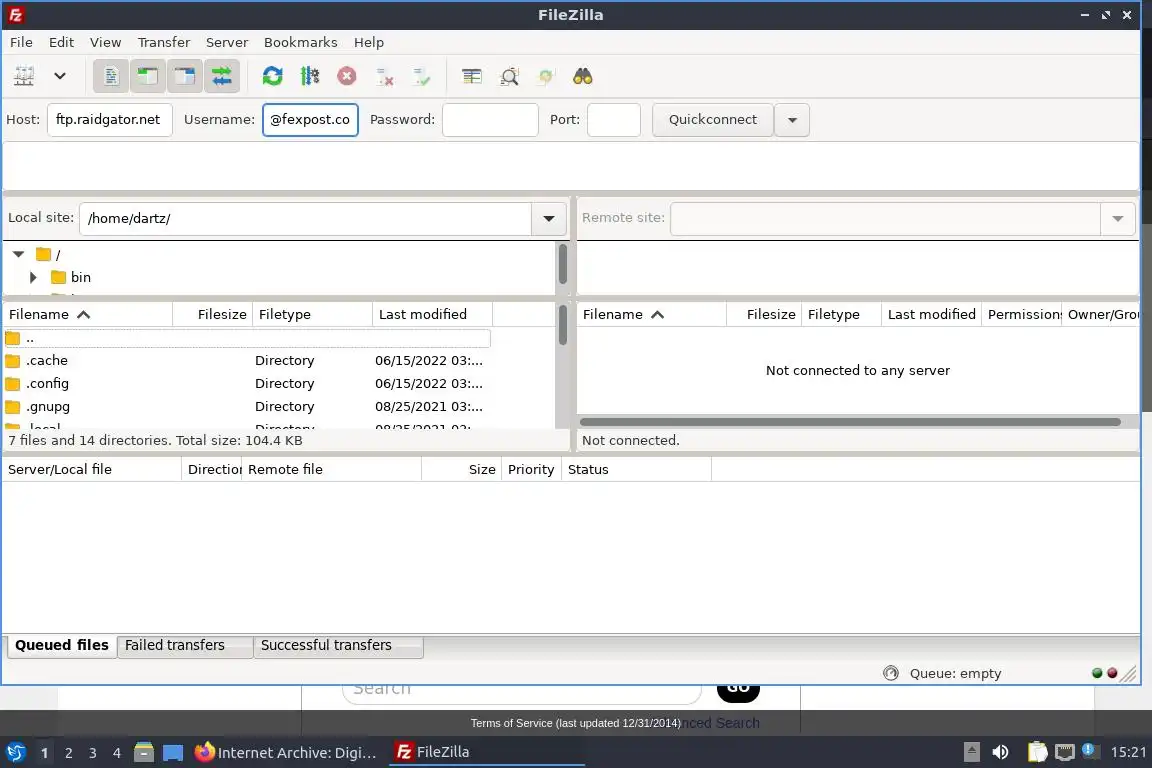
Task: Switch to workspace 2 in taskbar
Action: coord(68,753)
